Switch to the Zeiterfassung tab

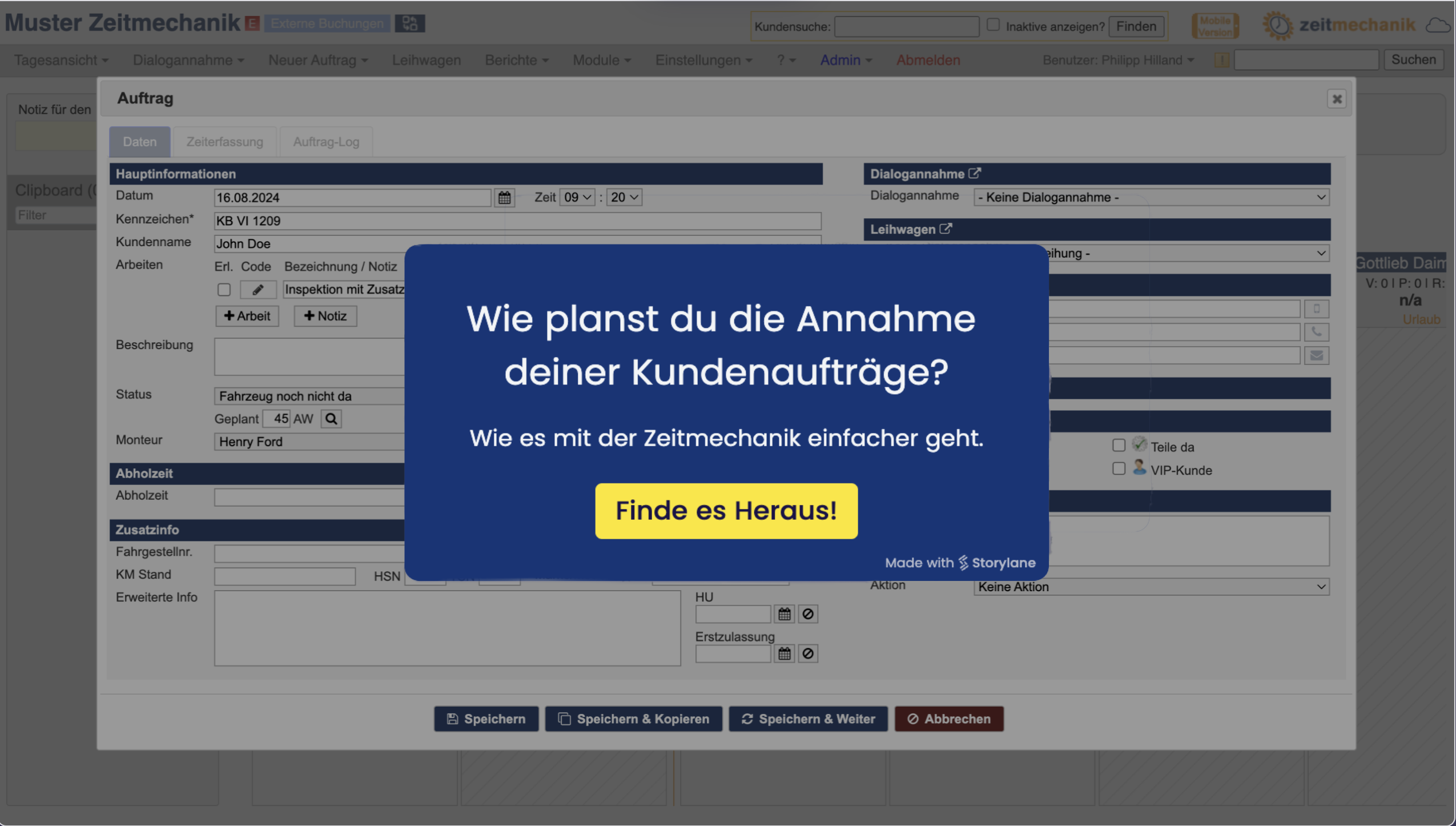coord(224,142)
